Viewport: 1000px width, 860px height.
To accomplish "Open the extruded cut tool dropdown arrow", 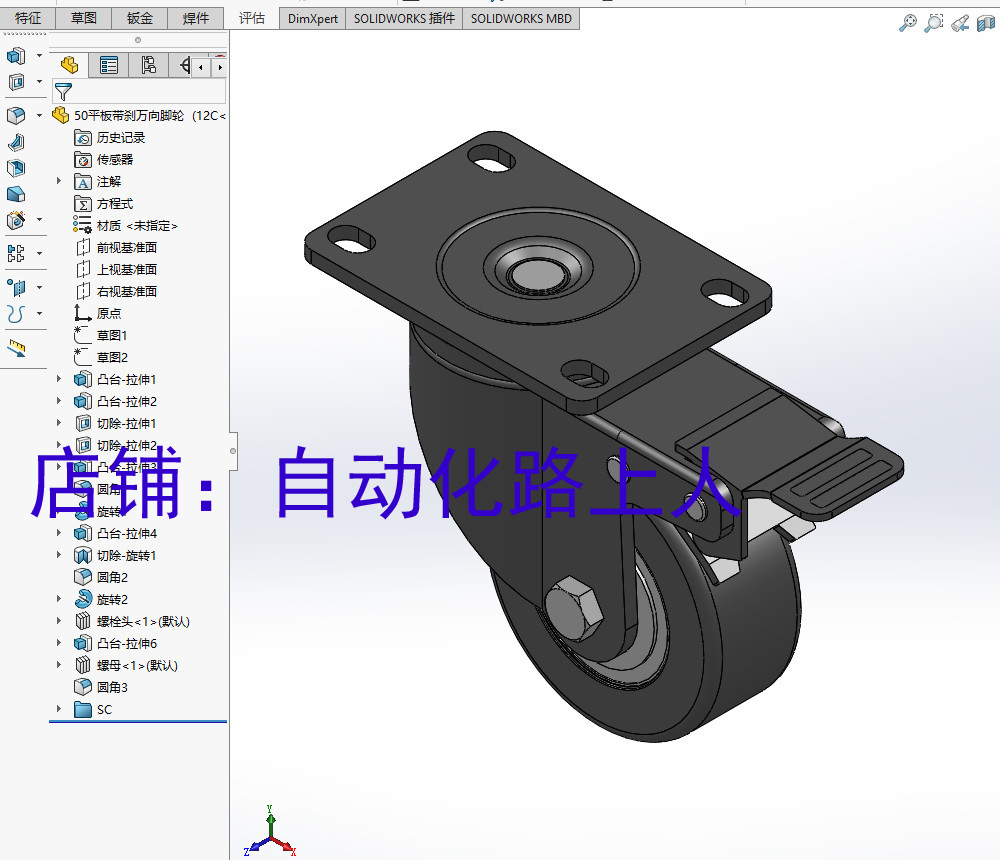I will [40, 82].
